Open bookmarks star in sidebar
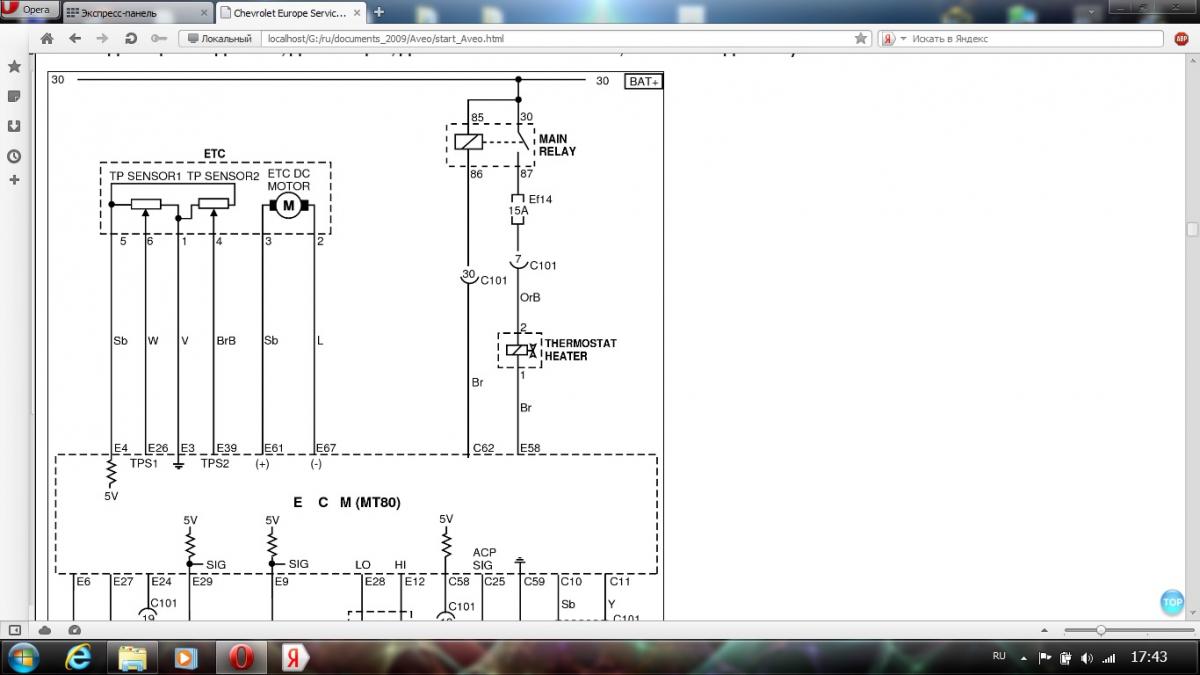 14,67
